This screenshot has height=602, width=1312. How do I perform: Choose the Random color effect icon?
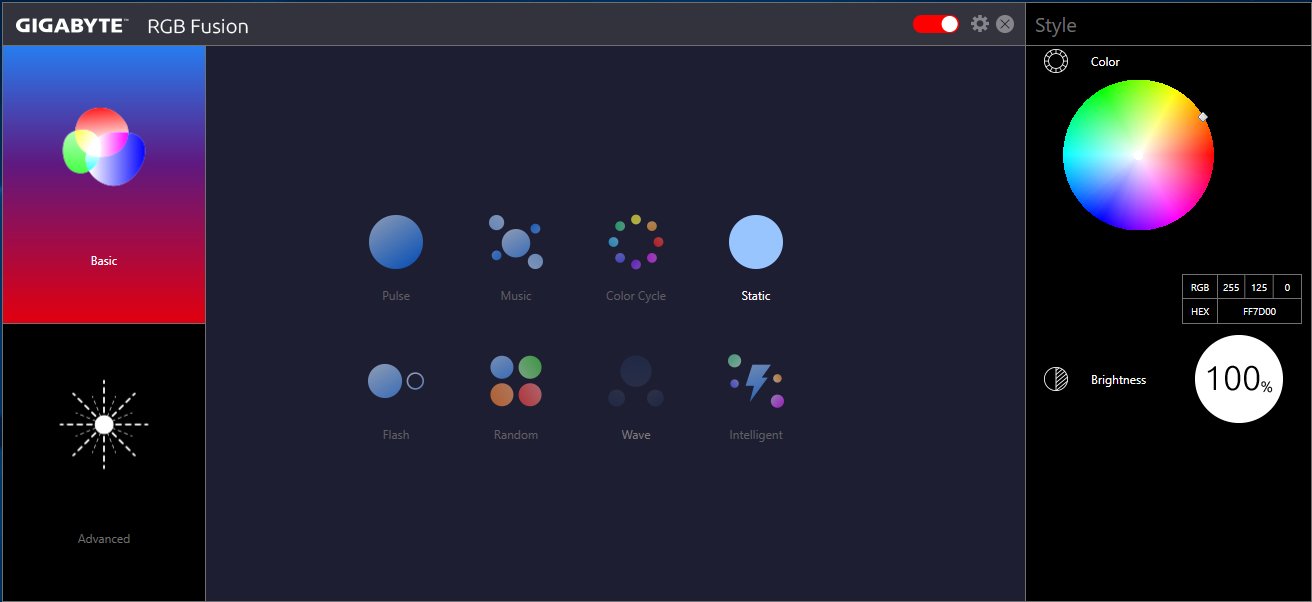click(x=516, y=381)
